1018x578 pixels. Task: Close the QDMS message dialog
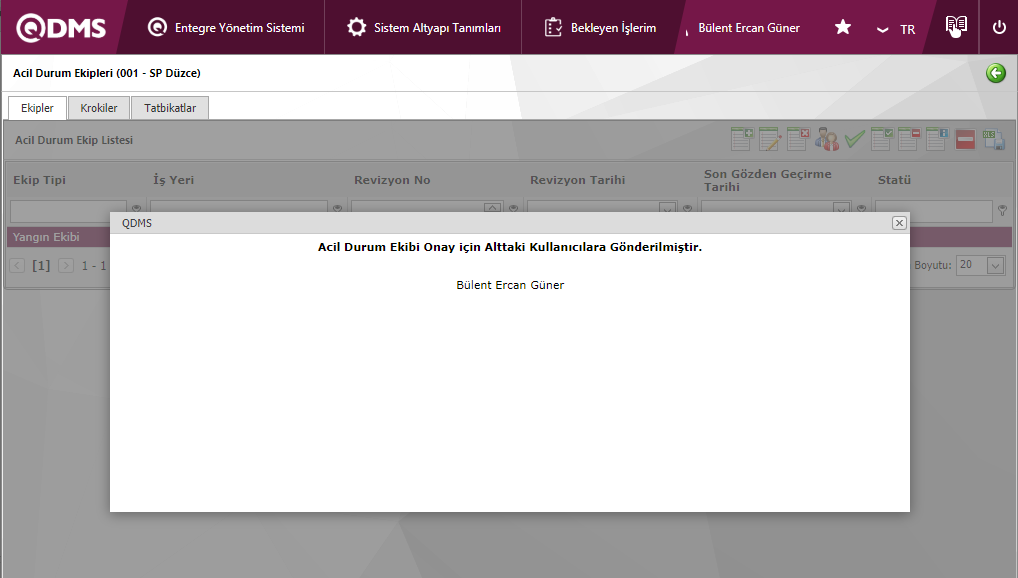point(899,223)
